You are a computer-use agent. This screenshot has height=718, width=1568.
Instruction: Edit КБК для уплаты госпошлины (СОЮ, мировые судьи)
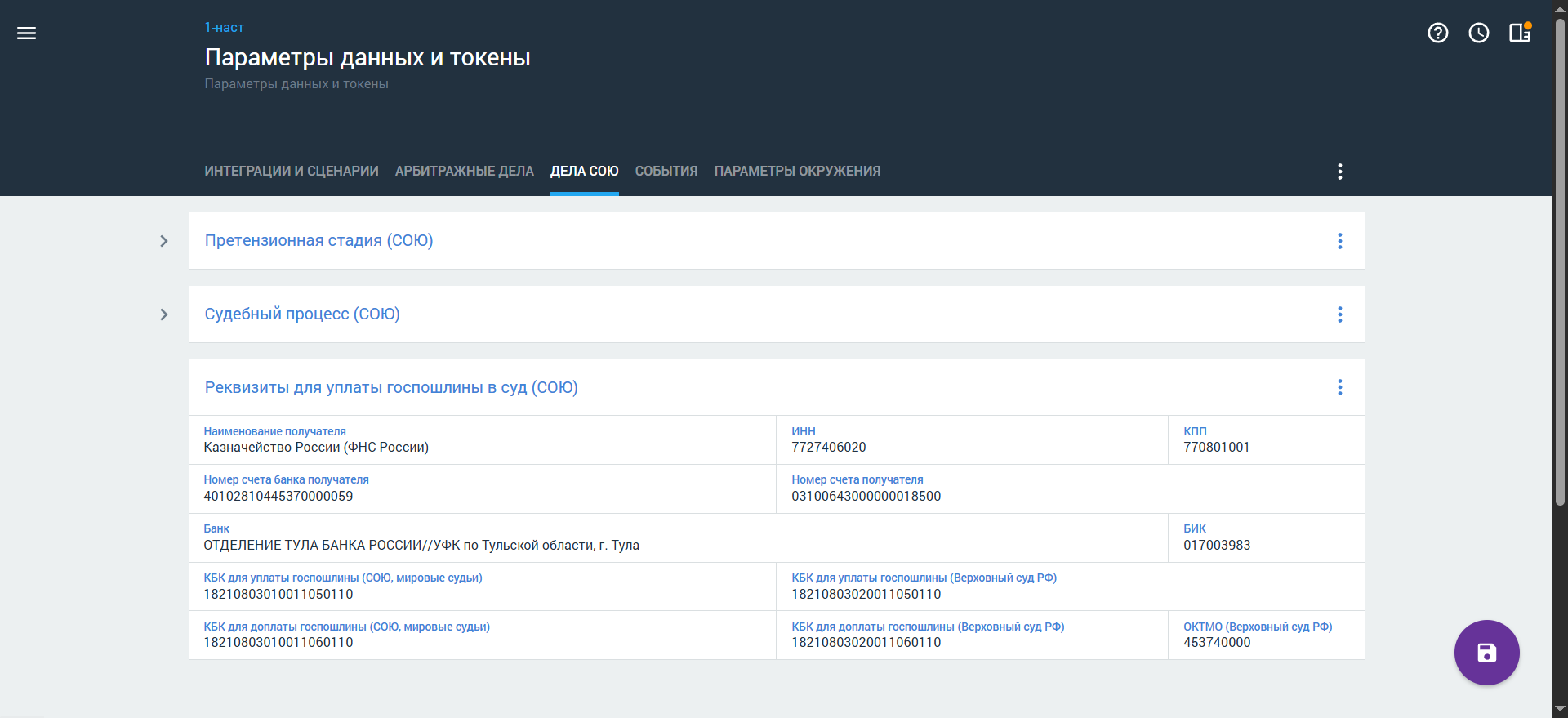point(482,586)
